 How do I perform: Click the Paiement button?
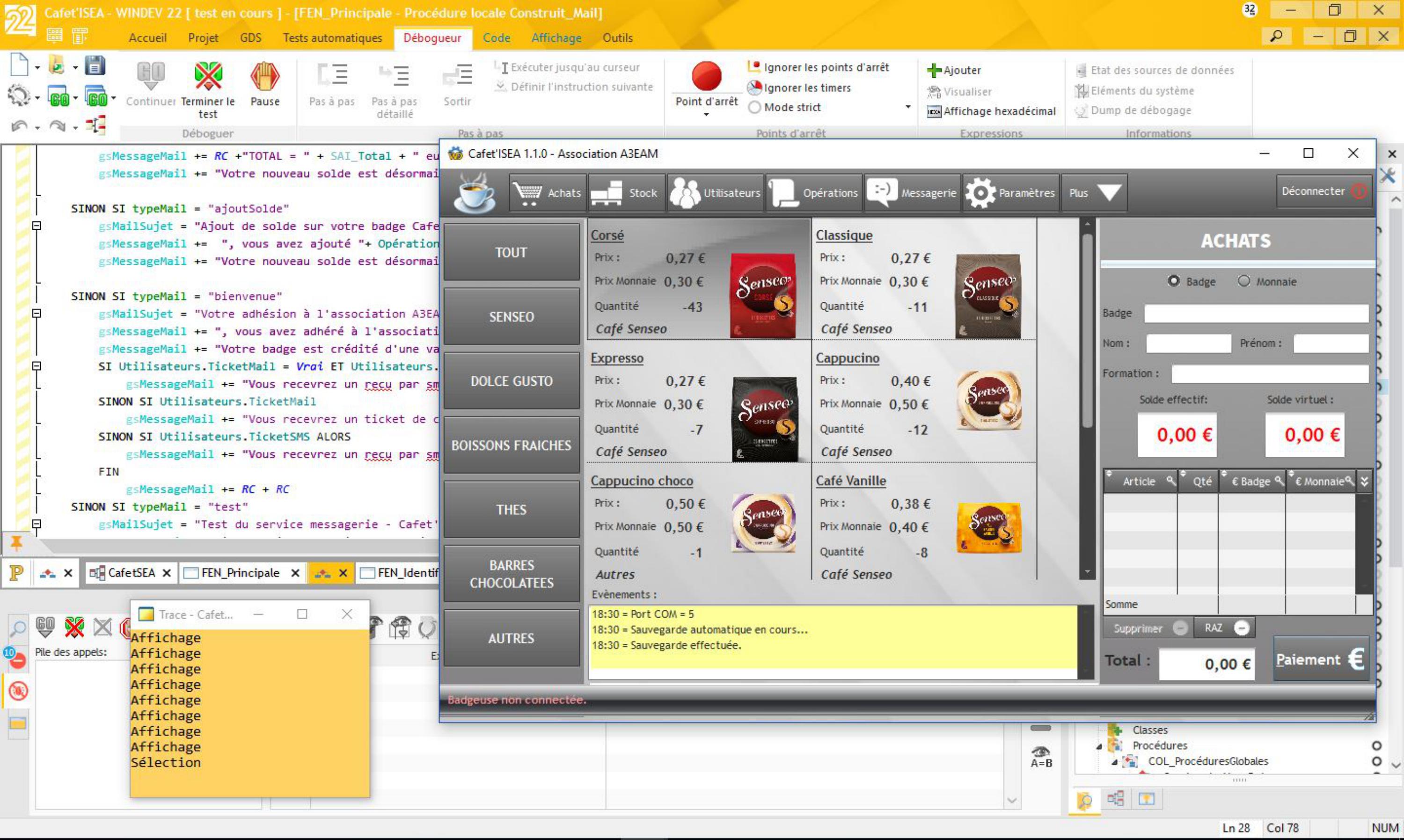(x=1321, y=659)
